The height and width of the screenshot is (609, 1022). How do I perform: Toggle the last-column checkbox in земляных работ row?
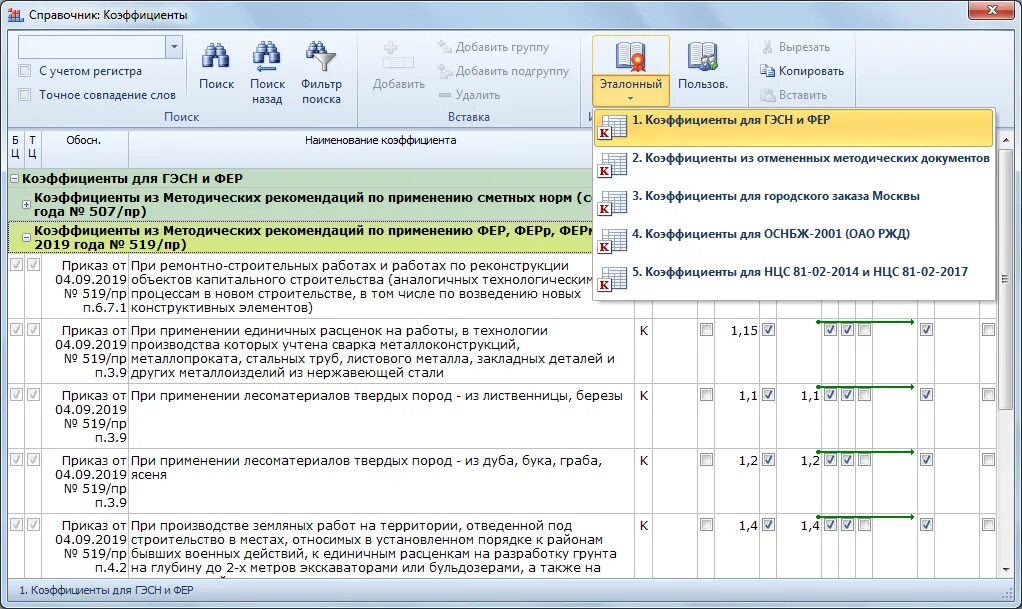click(988, 524)
